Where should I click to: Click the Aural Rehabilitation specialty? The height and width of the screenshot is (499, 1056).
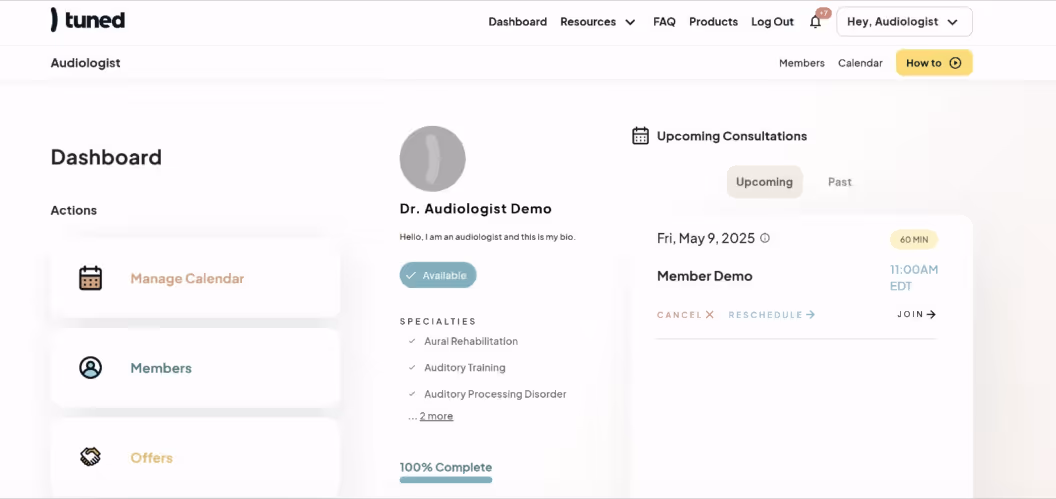click(471, 341)
